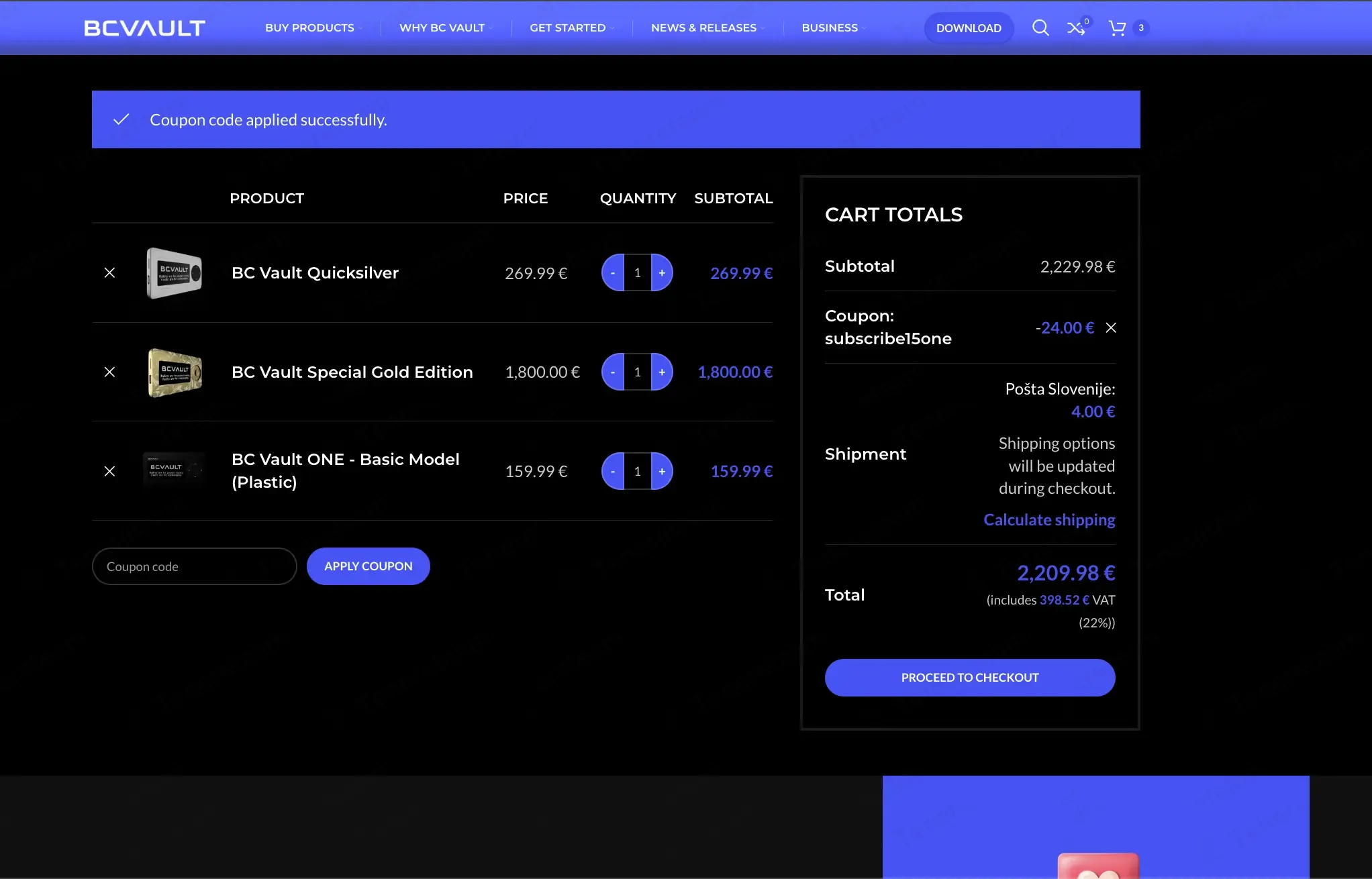Expand the Get Started menu
Viewport: 1372px width, 879px height.
coord(572,28)
